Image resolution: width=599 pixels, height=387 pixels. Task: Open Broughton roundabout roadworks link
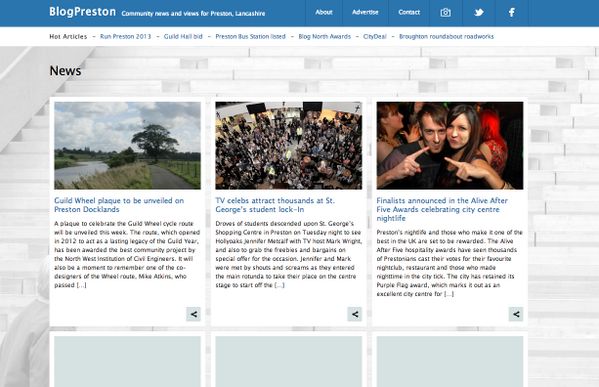[x=446, y=37]
